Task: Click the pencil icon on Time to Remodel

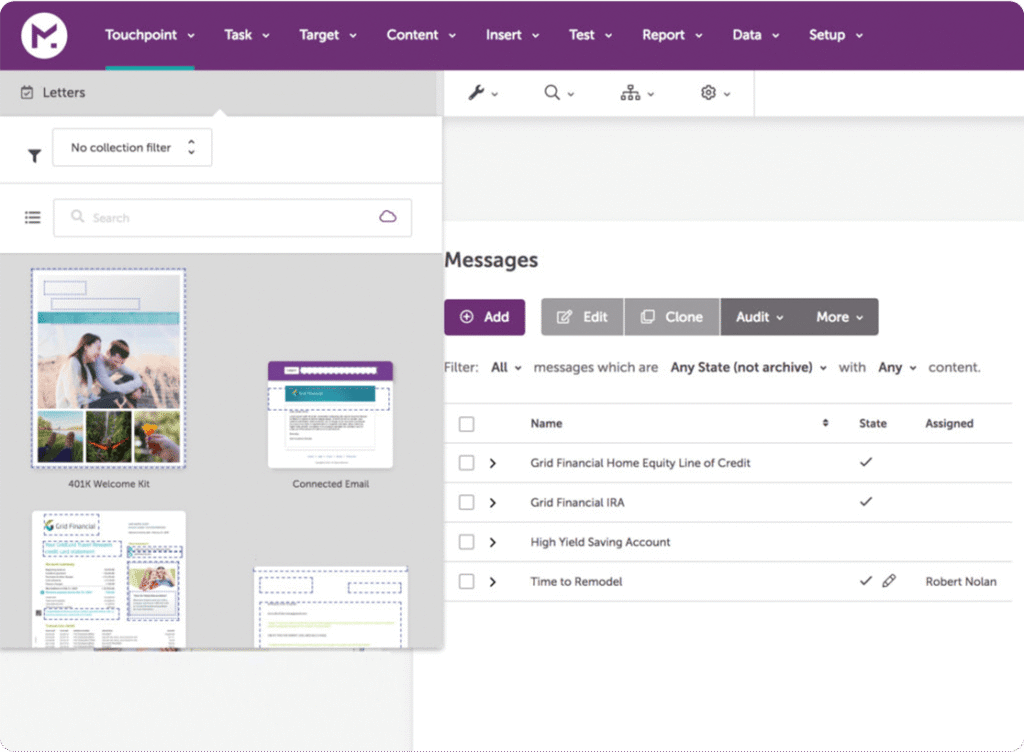Action: click(889, 581)
